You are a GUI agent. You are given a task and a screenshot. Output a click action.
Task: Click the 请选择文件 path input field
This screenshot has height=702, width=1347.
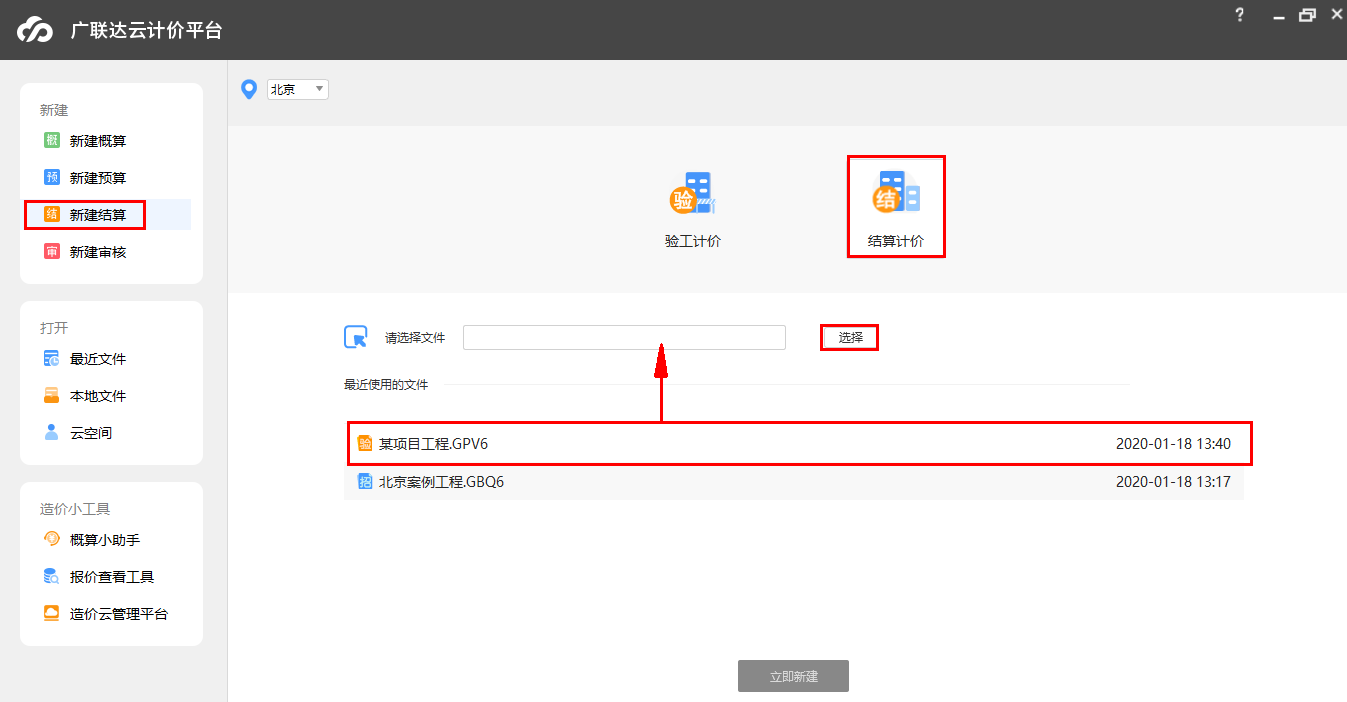point(624,338)
